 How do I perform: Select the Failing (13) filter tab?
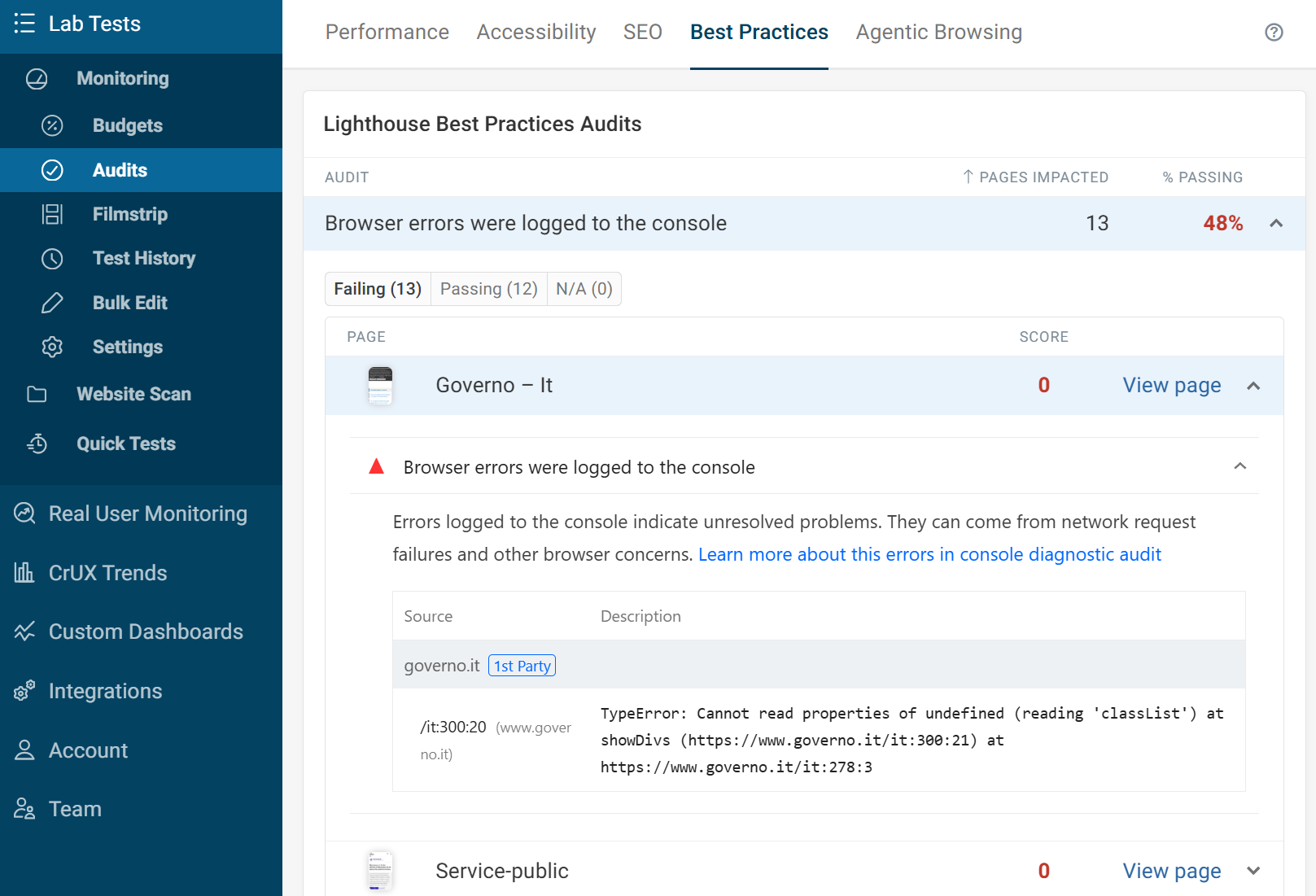coord(378,289)
